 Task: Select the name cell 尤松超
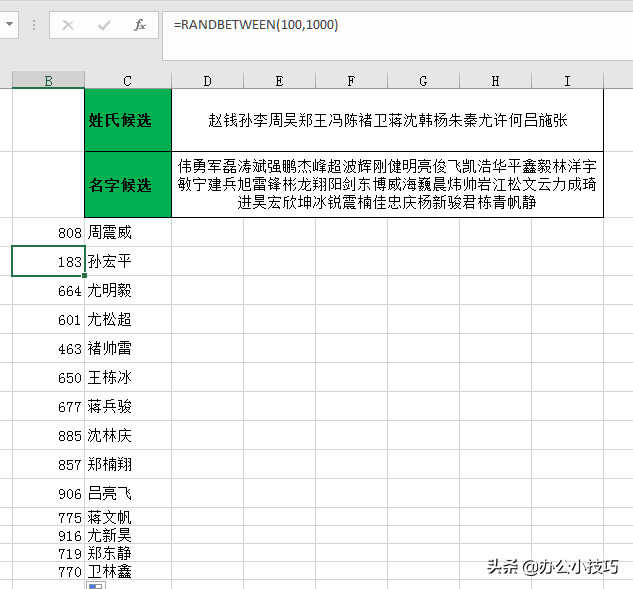128,319
